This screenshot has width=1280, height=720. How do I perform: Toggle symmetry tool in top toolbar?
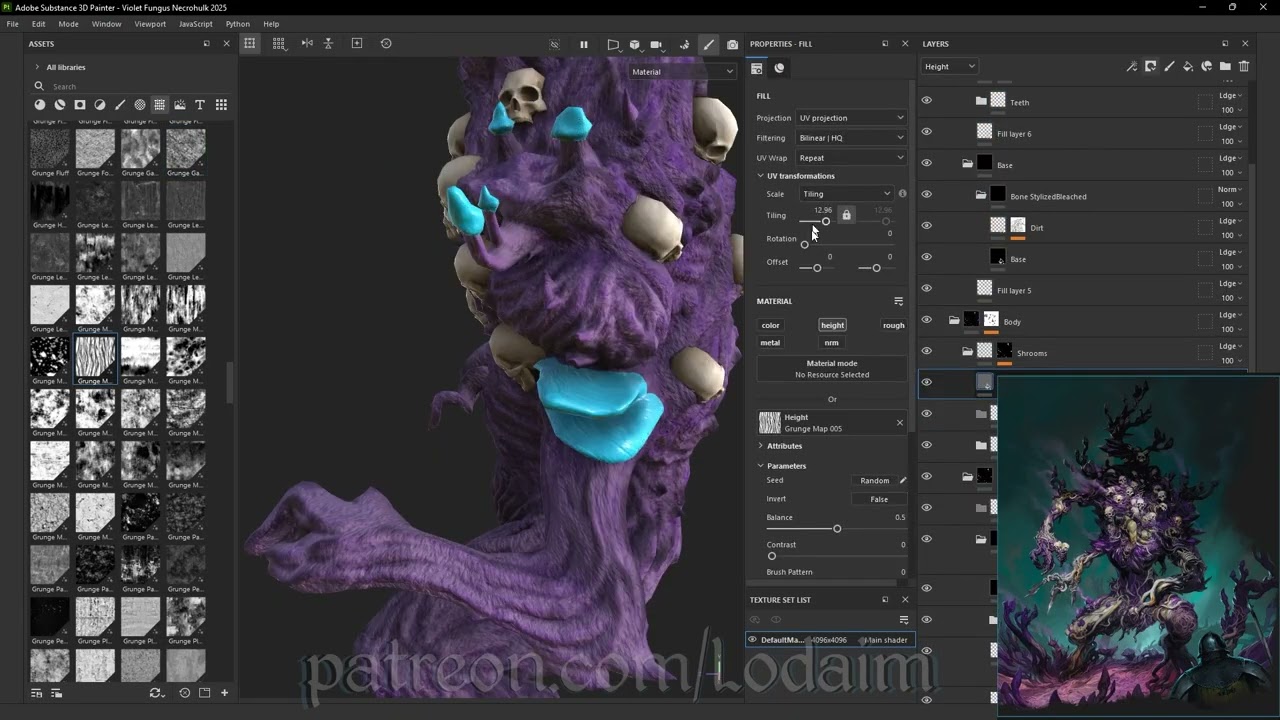coord(307,44)
